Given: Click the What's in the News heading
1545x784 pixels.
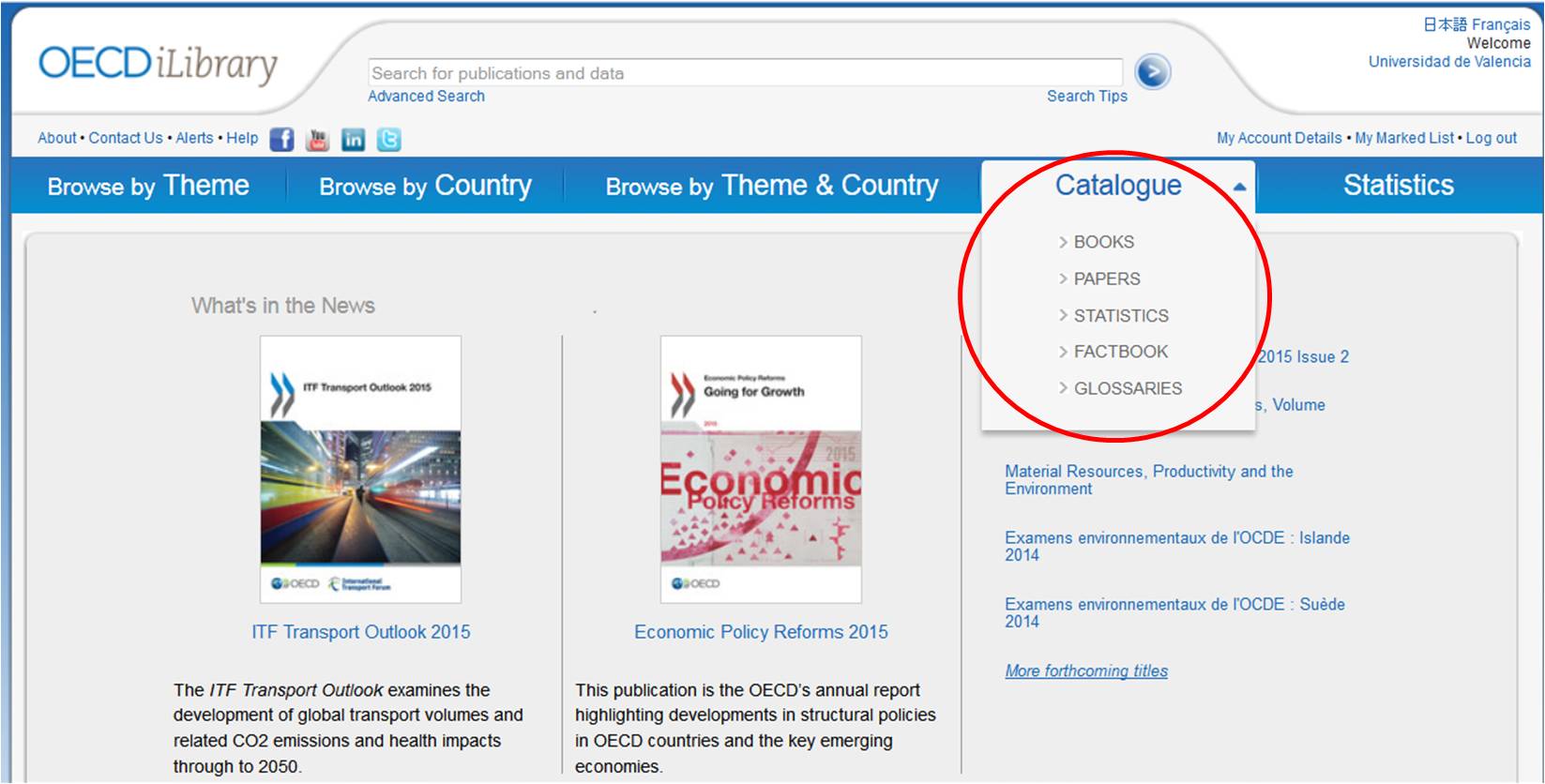Looking at the screenshot, I should point(283,306).
